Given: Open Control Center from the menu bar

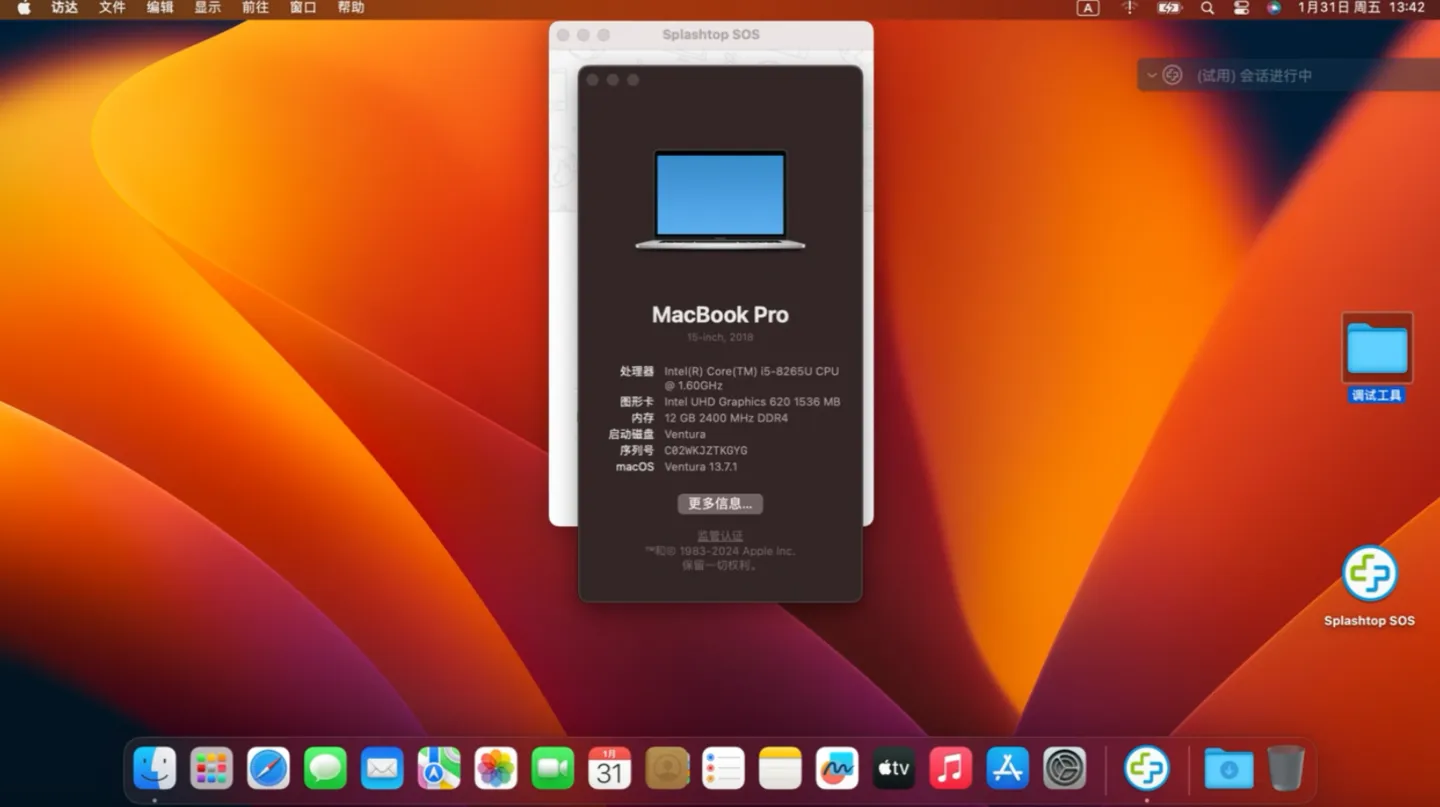Looking at the screenshot, I should [x=1240, y=8].
